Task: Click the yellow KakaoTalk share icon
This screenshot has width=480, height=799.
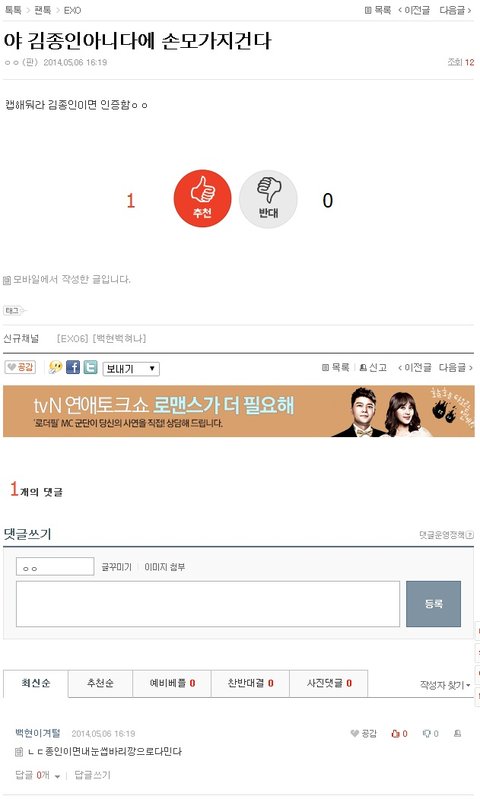Action: pyautogui.click(x=56, y=367)
